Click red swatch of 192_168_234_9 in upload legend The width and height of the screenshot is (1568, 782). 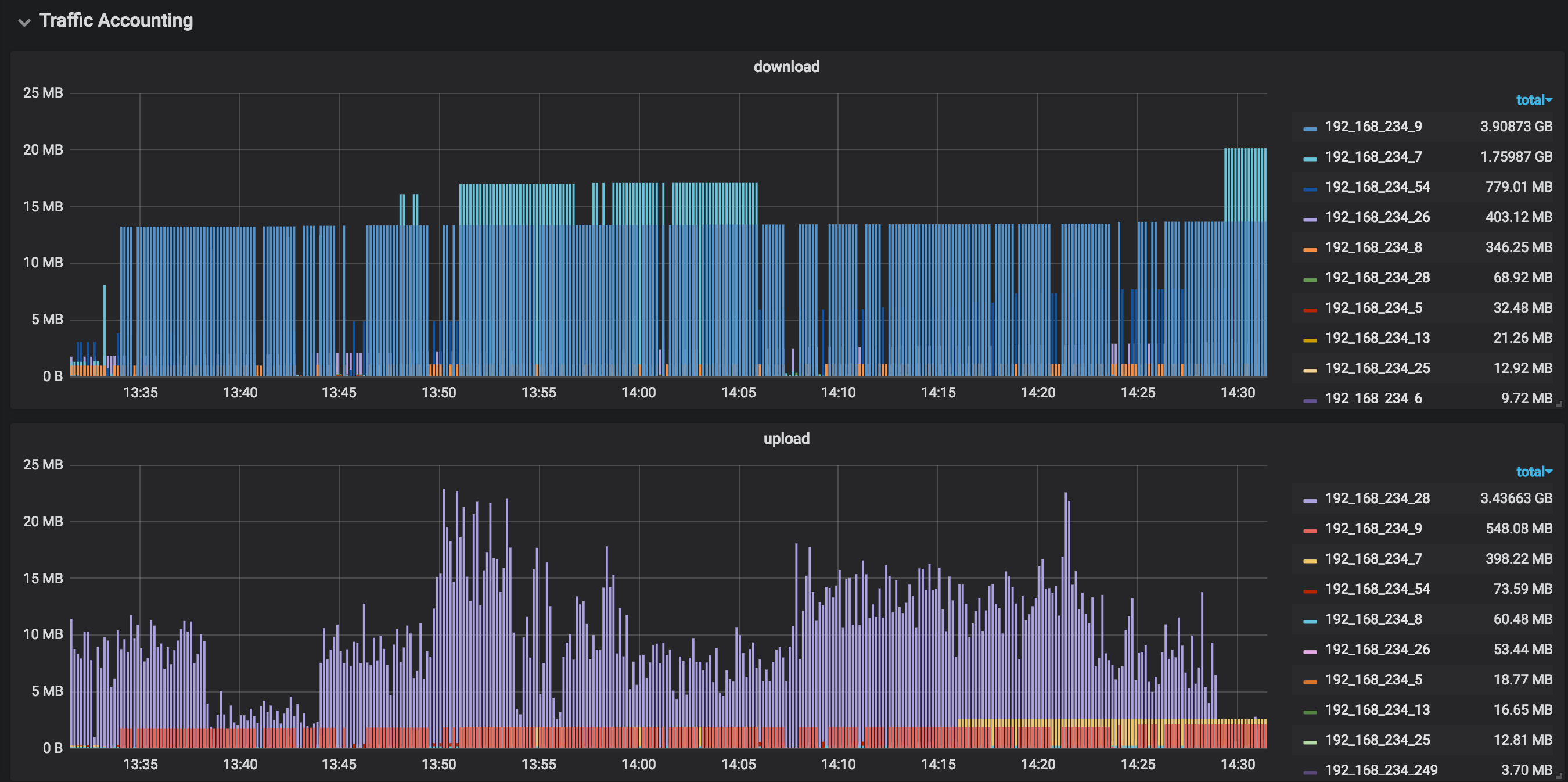pyautogui.click(x=1310, y=530)
